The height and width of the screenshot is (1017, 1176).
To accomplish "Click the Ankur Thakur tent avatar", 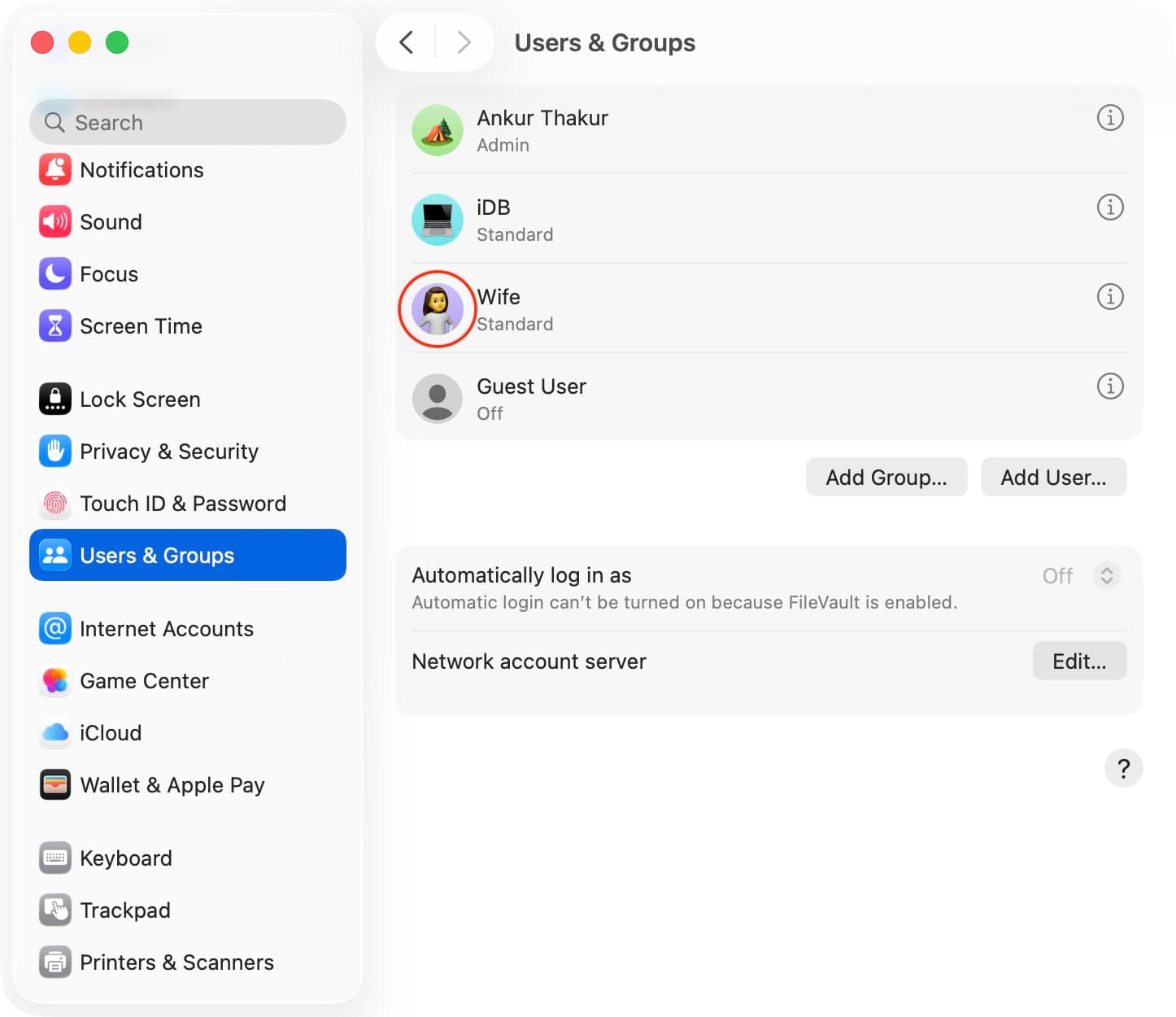I will click(438, 130).
